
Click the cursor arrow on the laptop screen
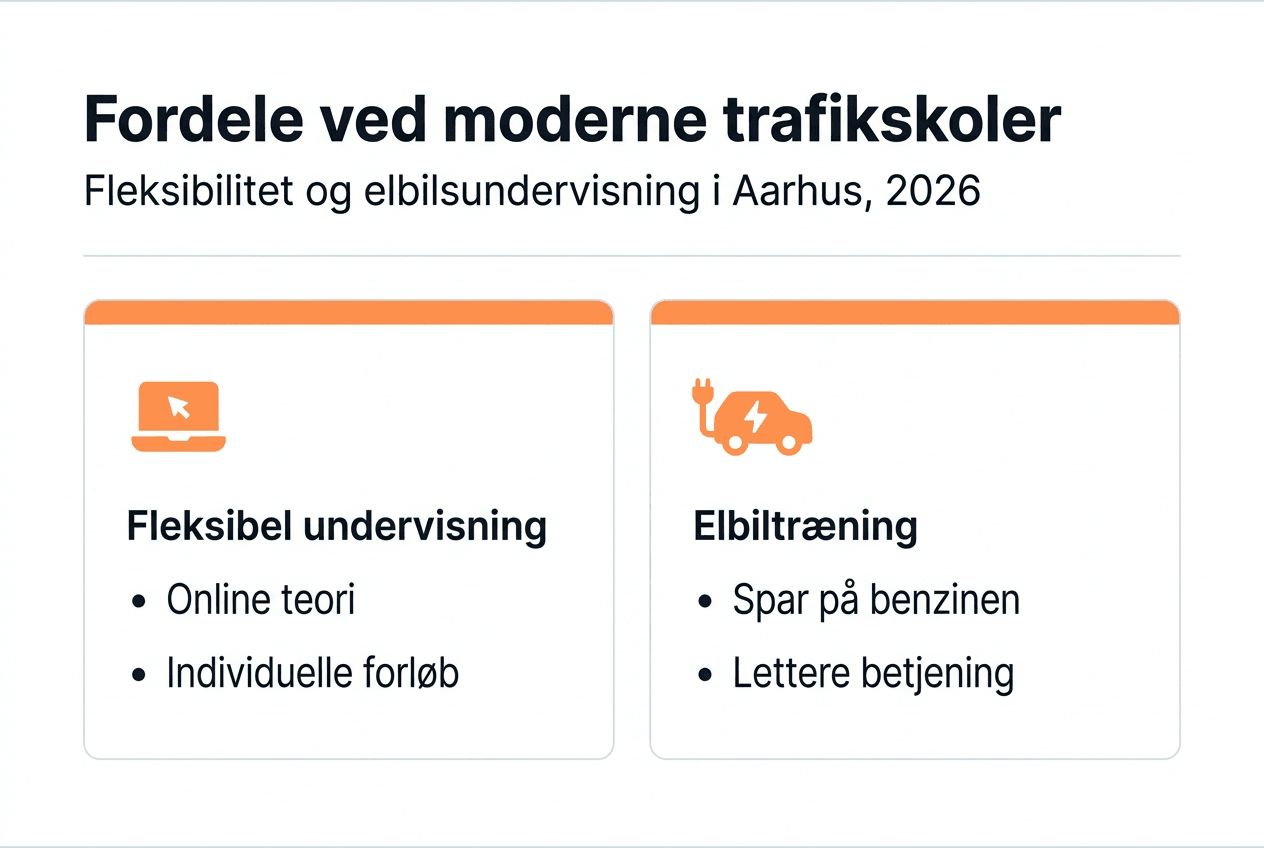click(x=179, y=406)
